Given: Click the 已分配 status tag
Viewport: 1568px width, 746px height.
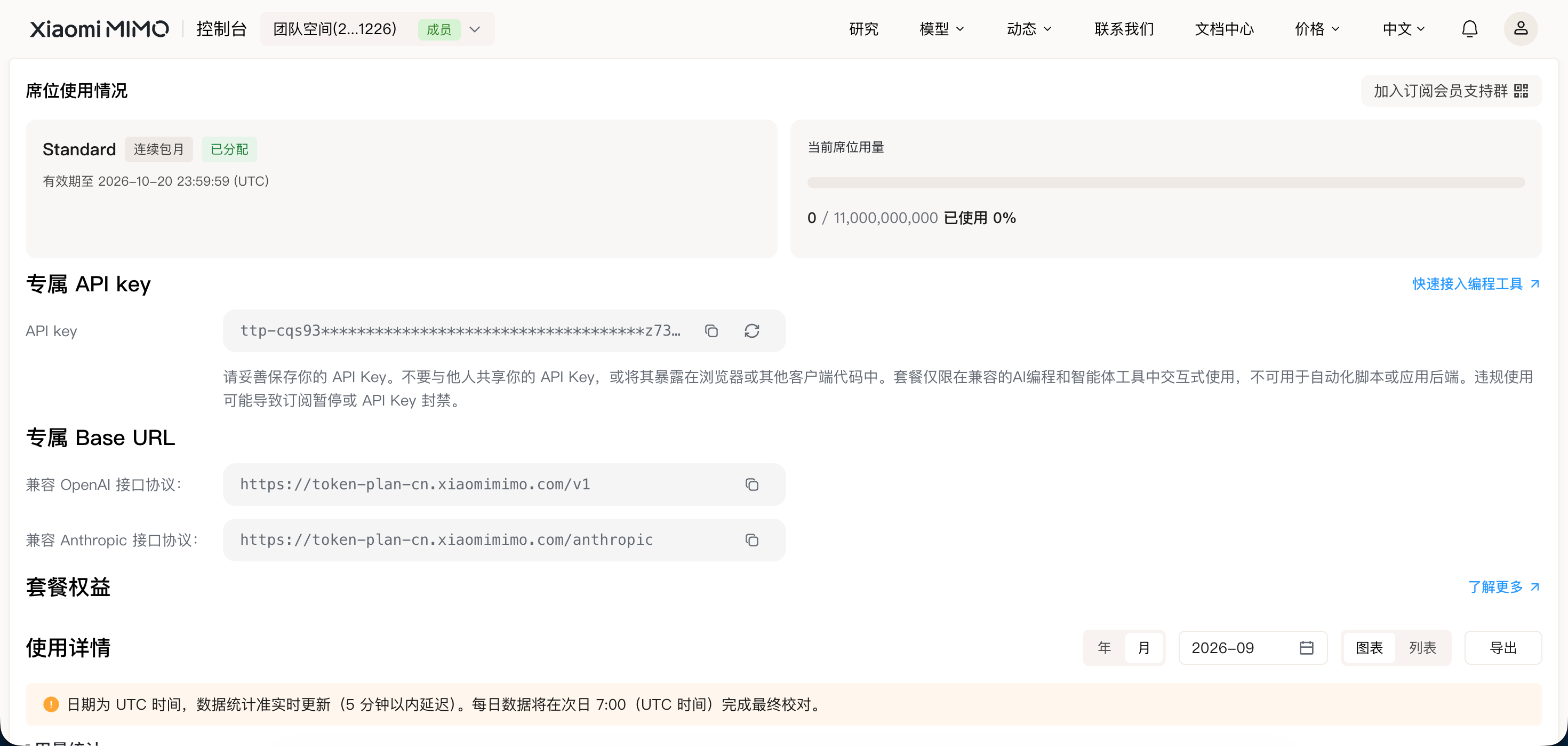Looking at the screenshot, I should (229, 149).
